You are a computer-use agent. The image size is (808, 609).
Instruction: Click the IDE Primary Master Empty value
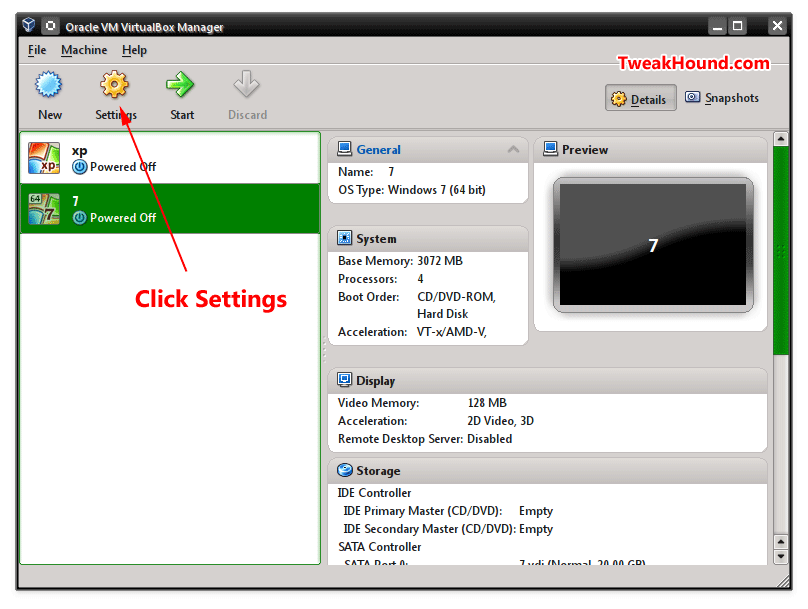535,511
